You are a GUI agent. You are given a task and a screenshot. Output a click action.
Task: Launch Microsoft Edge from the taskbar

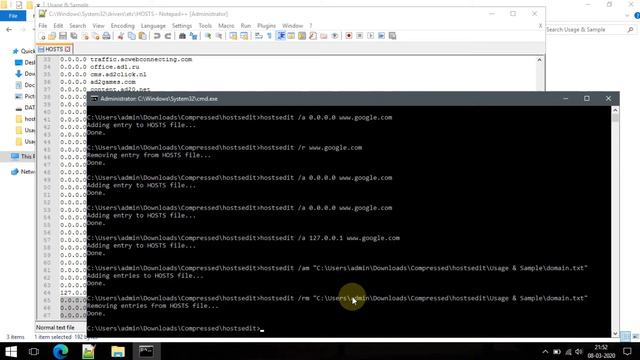60,351
